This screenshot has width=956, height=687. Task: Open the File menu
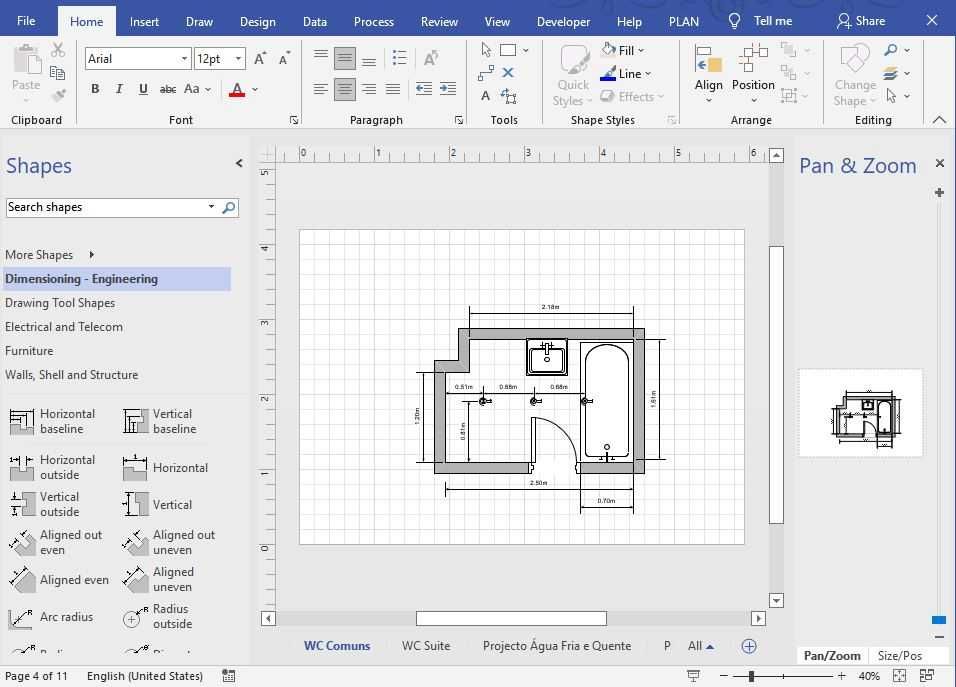point(26,21)
